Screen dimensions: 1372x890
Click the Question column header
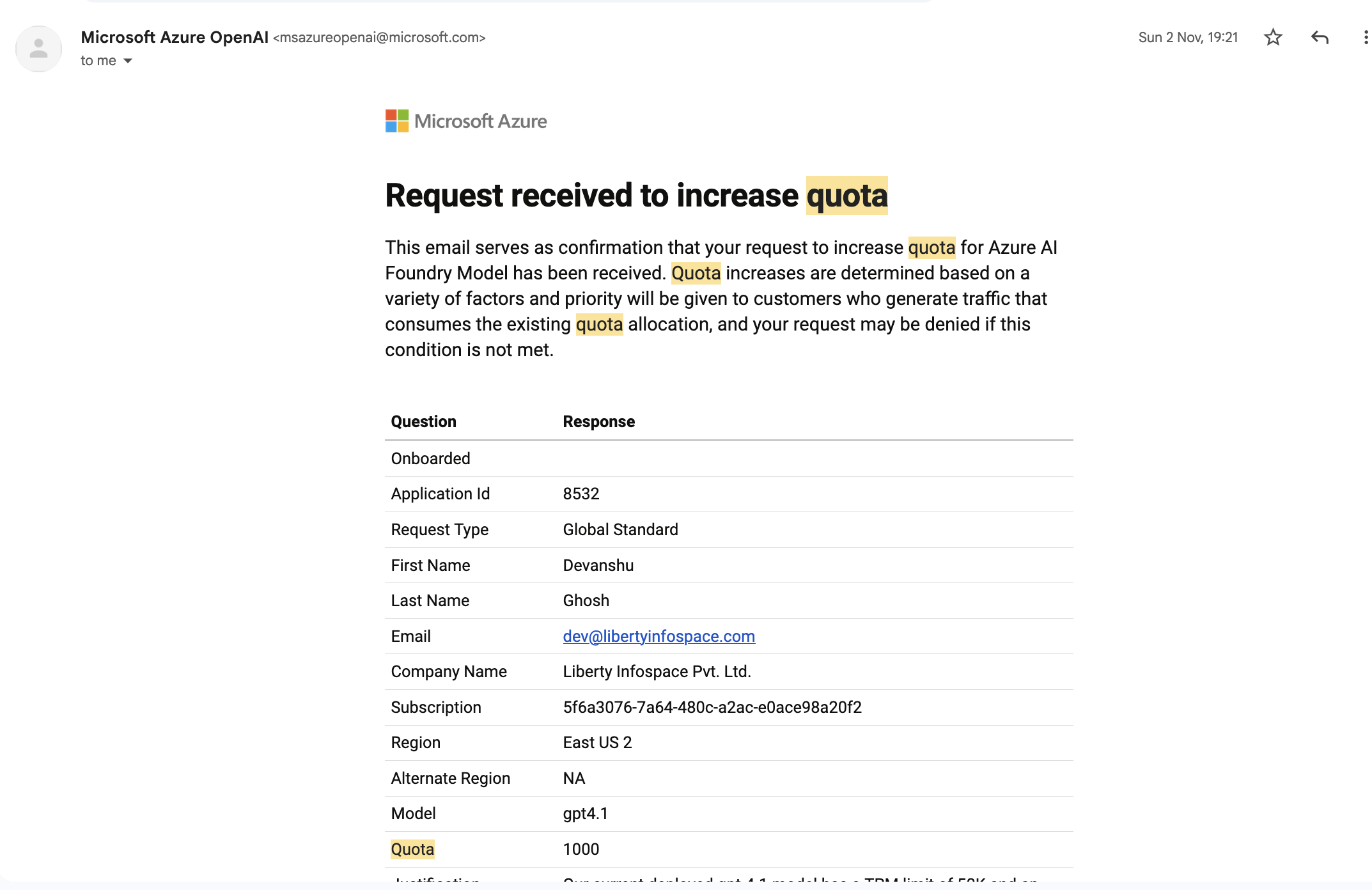423,421
